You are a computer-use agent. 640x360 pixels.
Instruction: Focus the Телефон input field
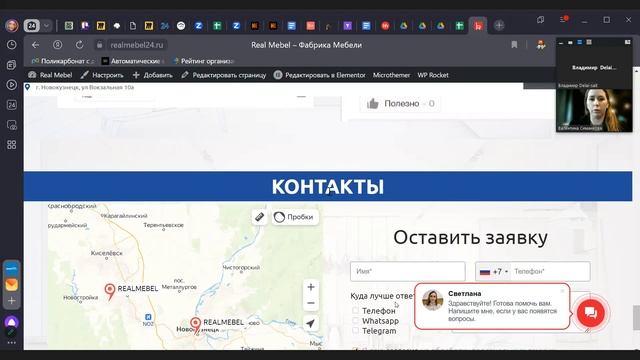click(x=550, y=271)
